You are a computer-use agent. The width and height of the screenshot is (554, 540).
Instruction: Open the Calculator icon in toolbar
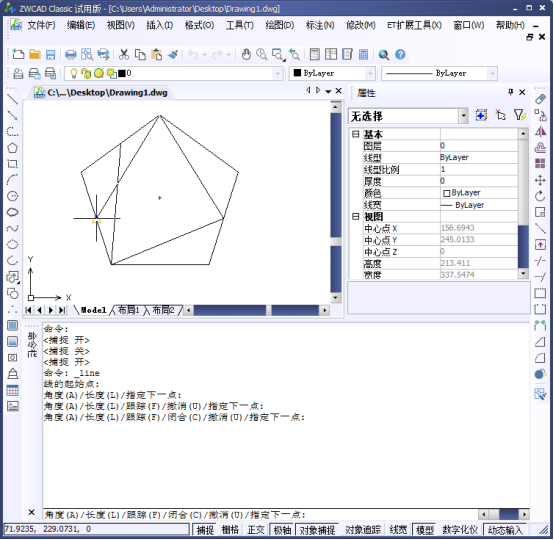(x=363, y=54)
